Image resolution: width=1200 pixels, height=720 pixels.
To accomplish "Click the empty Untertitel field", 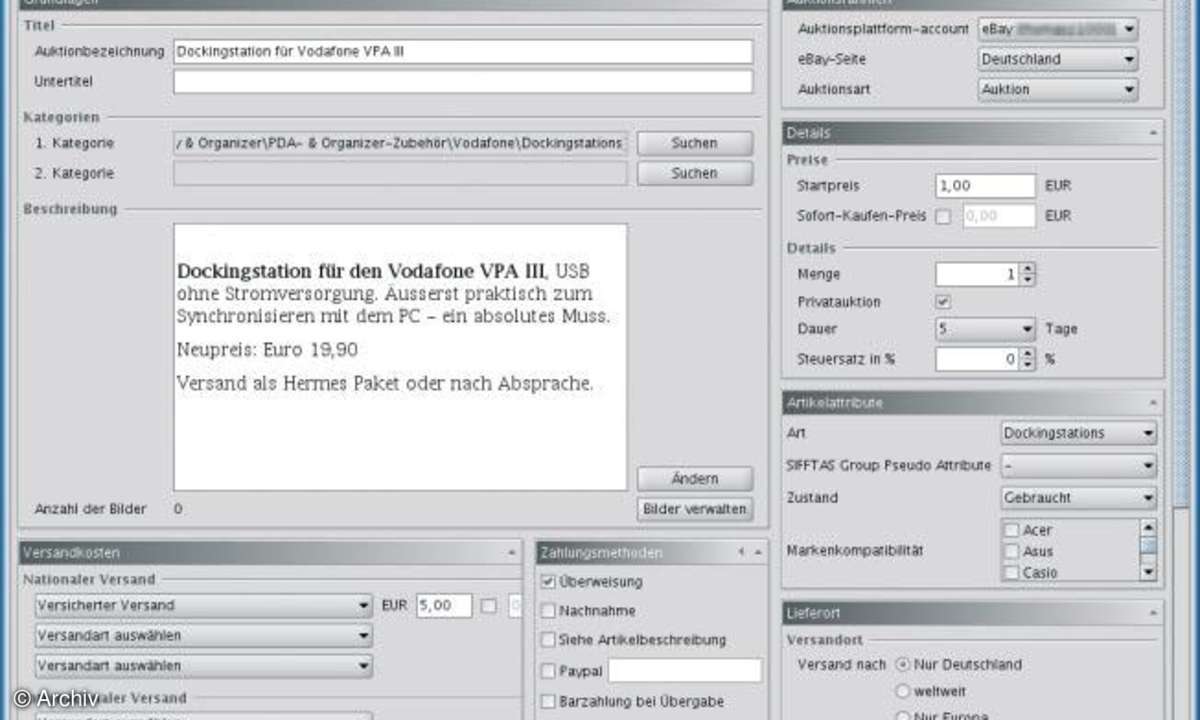I will 463,81.
